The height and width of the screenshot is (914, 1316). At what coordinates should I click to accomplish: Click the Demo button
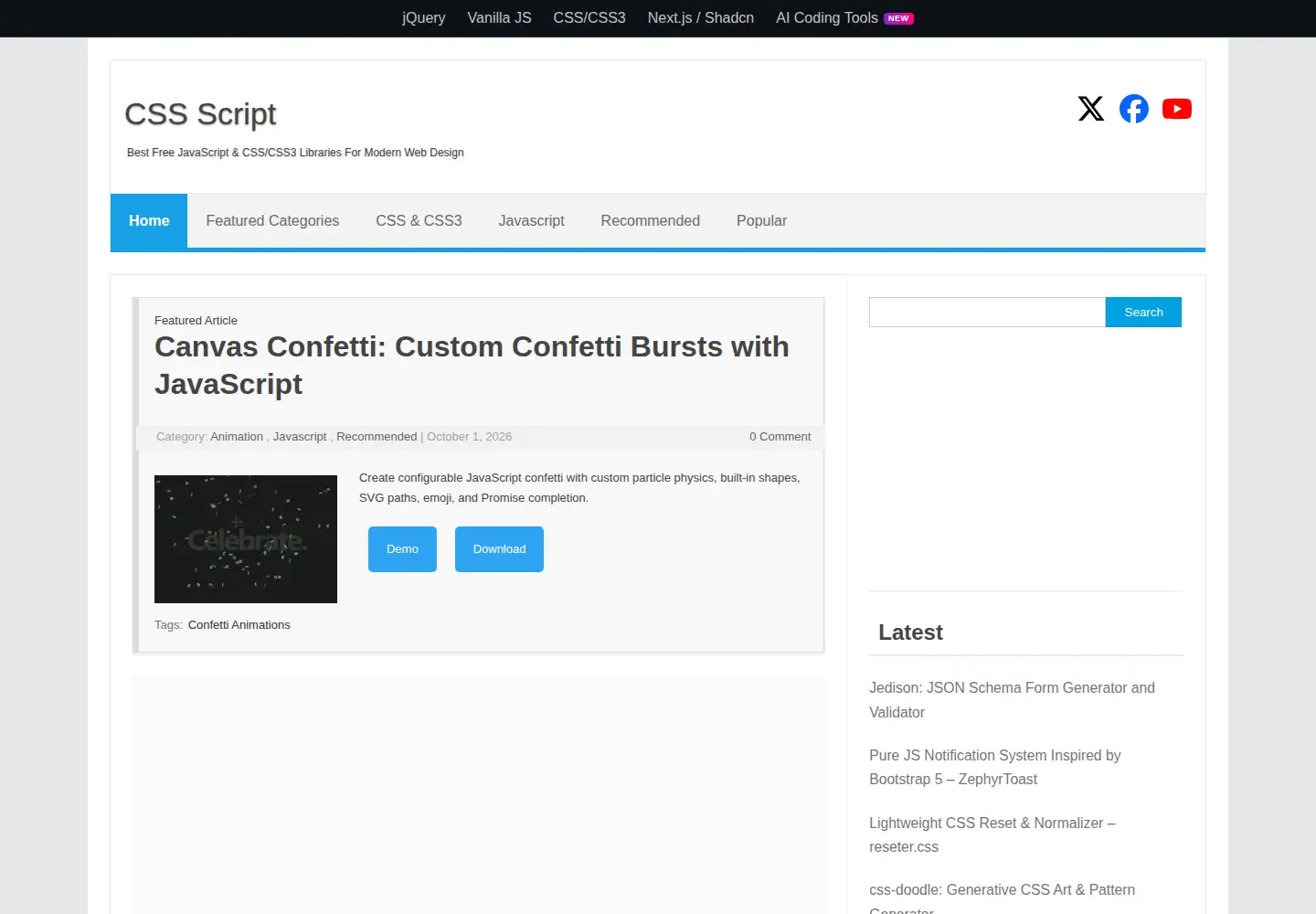point(402,549)
